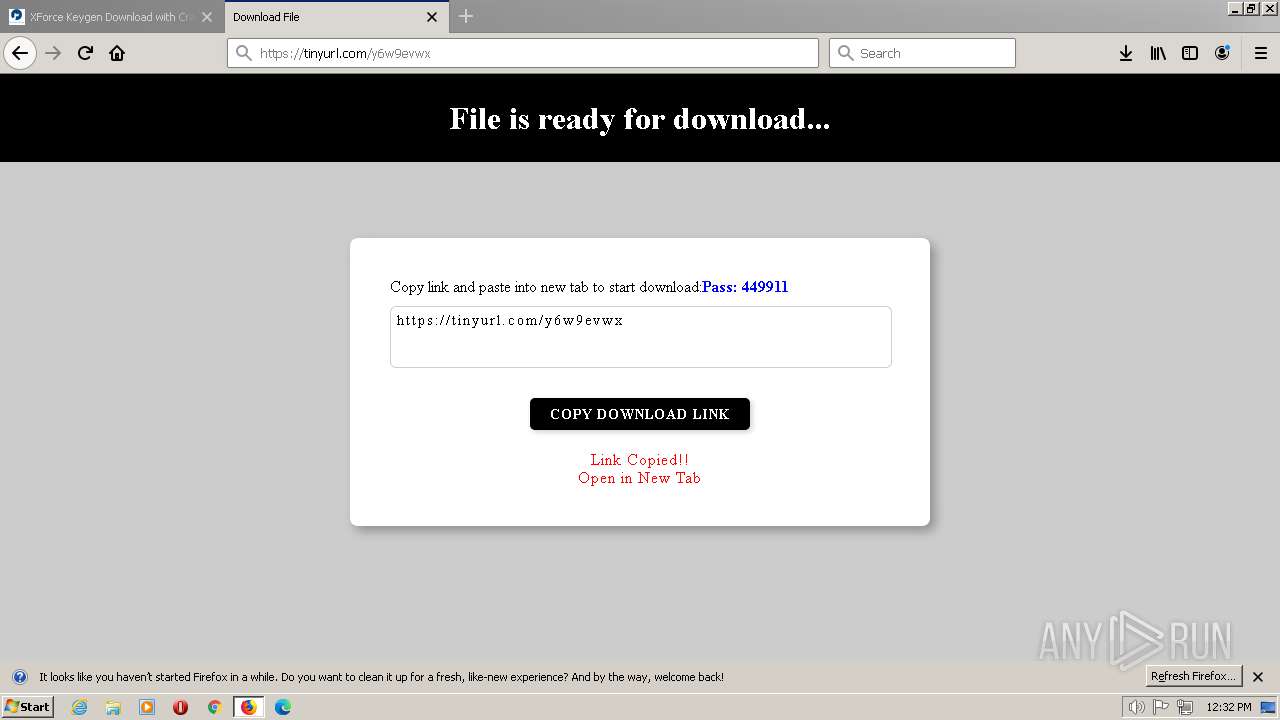The width and height of the screenshot is (1280, 720).
Task: Click File is ready for download heading
Action: click(640, 119)
